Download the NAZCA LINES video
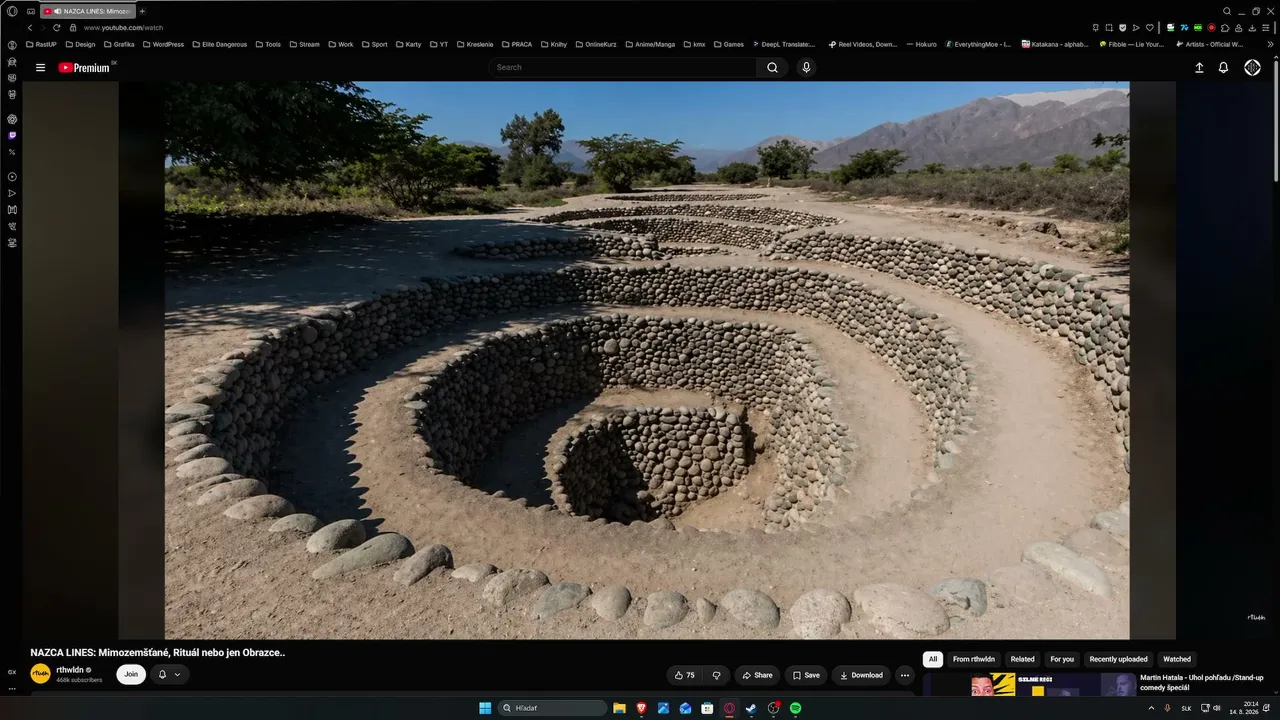The image size is (1280, 720). 861,675
